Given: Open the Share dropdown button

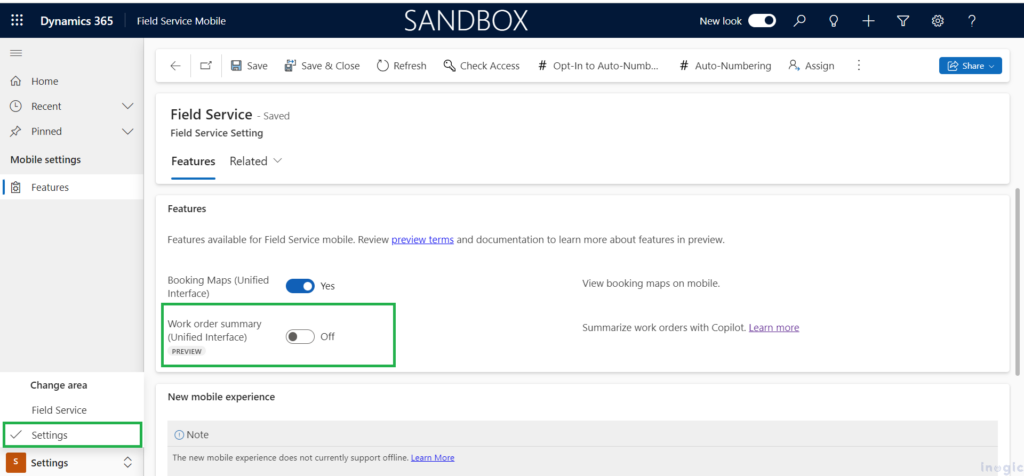Looking at the screenshot, I should point(969,66).
